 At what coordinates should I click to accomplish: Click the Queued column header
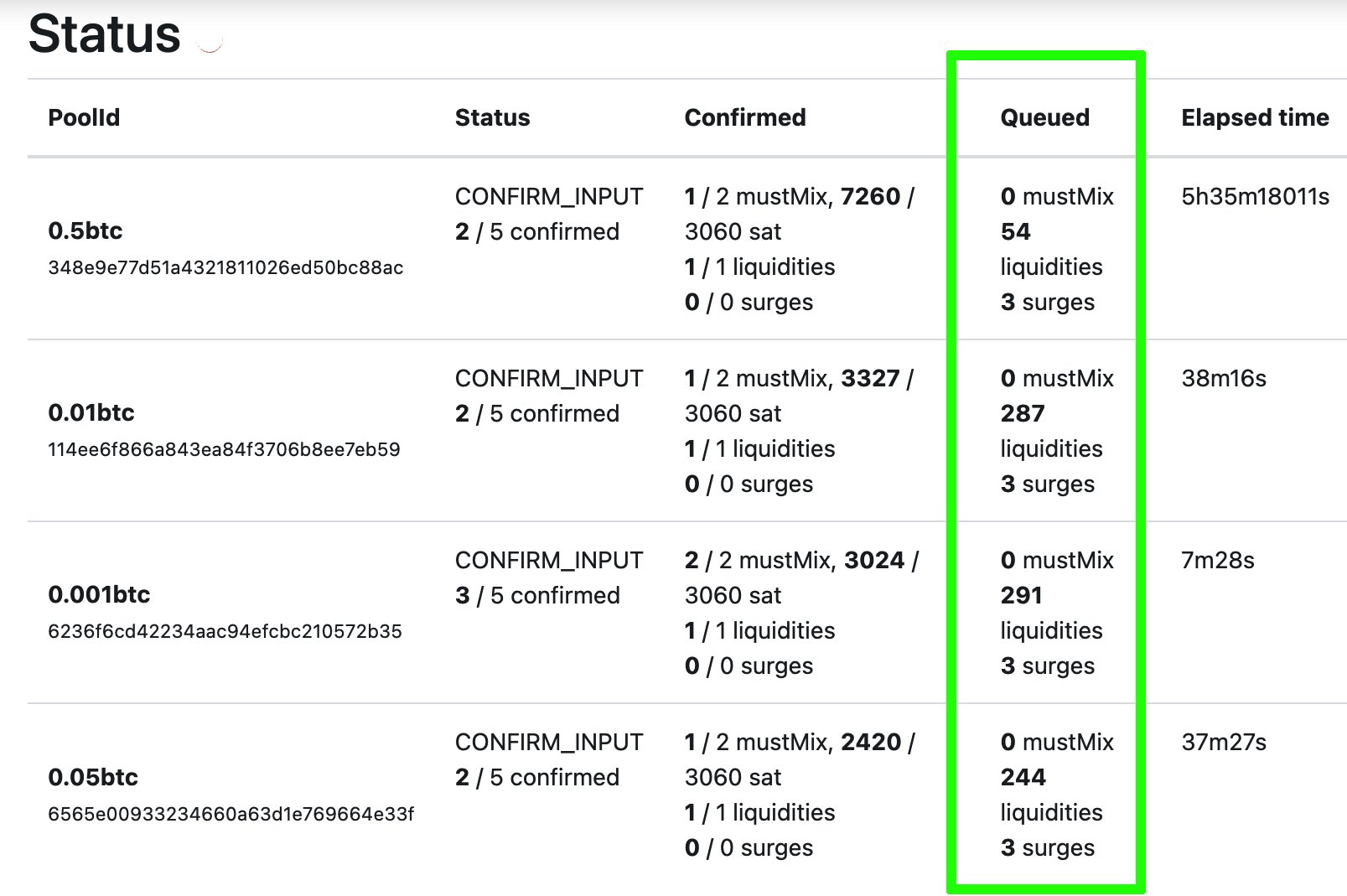point(1044,117)
